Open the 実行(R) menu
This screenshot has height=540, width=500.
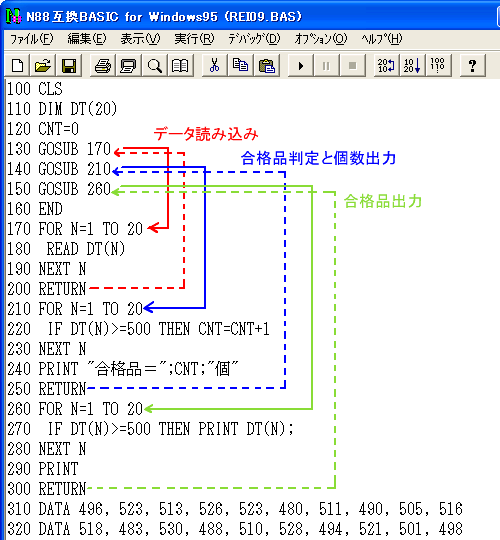pyautogui.click(x=194, y=39)
